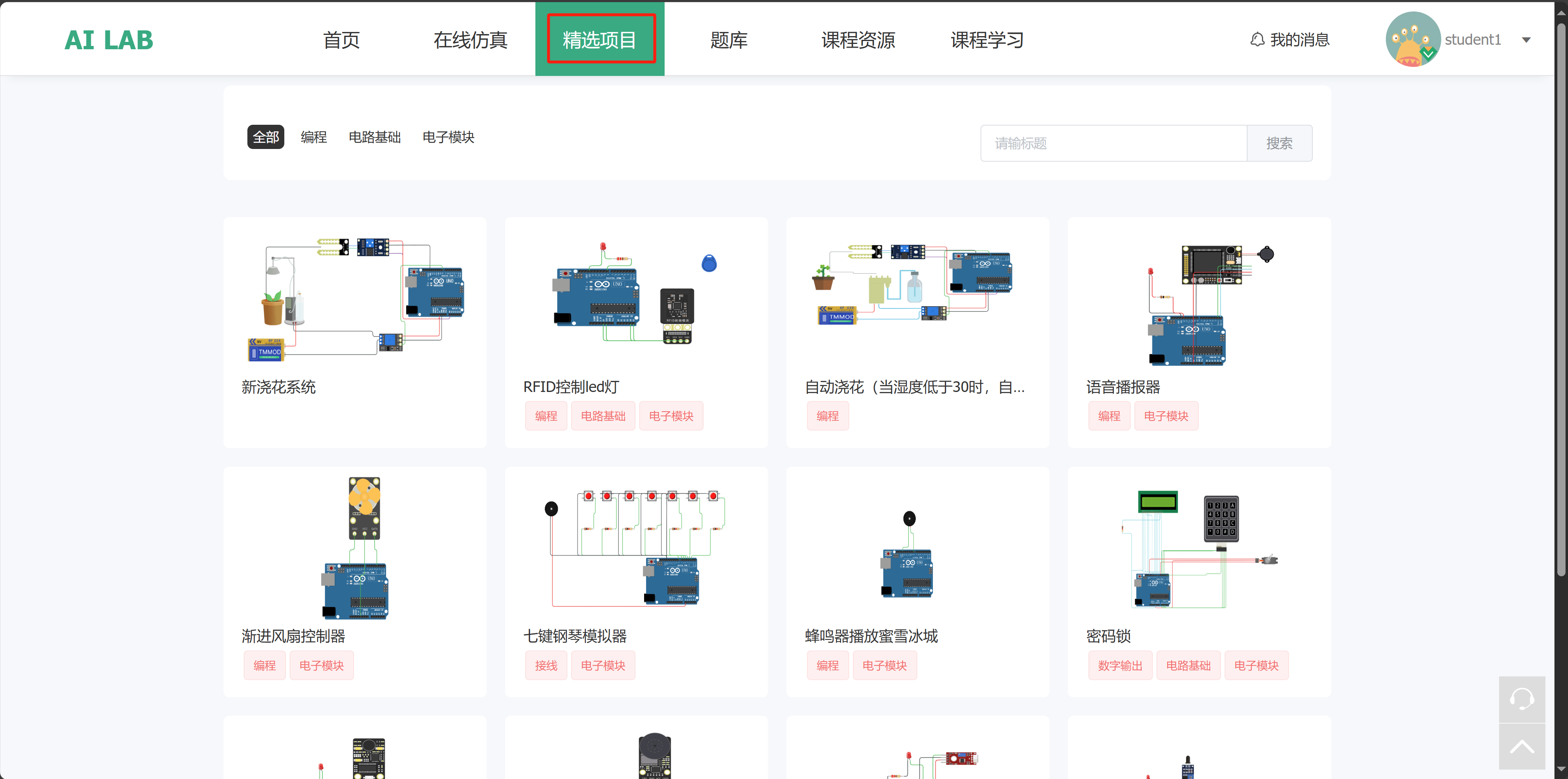Select the 电路基础 category filter

tap(374, 137)
